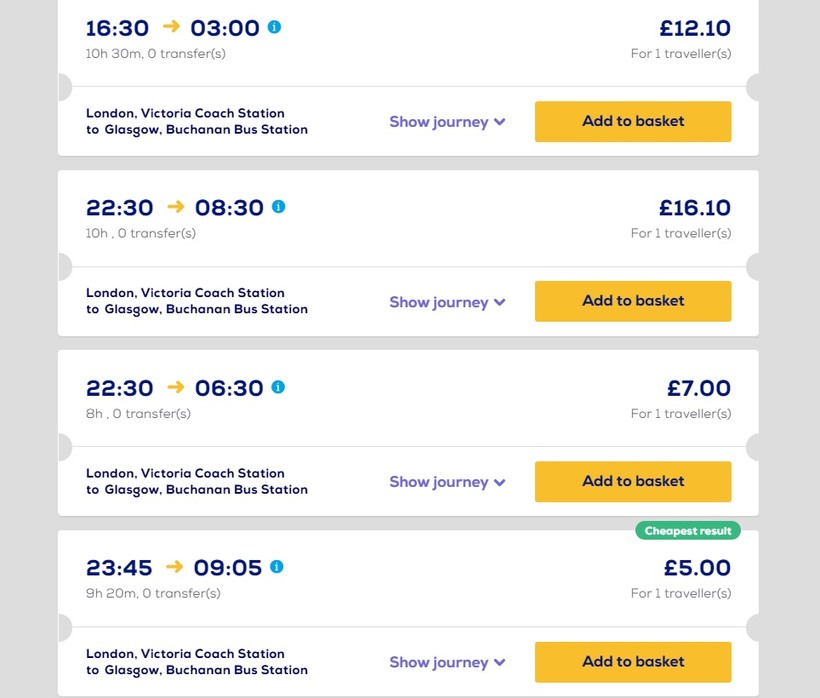Click the 23:45 departure time
The image size is (820, 698).
119,568
